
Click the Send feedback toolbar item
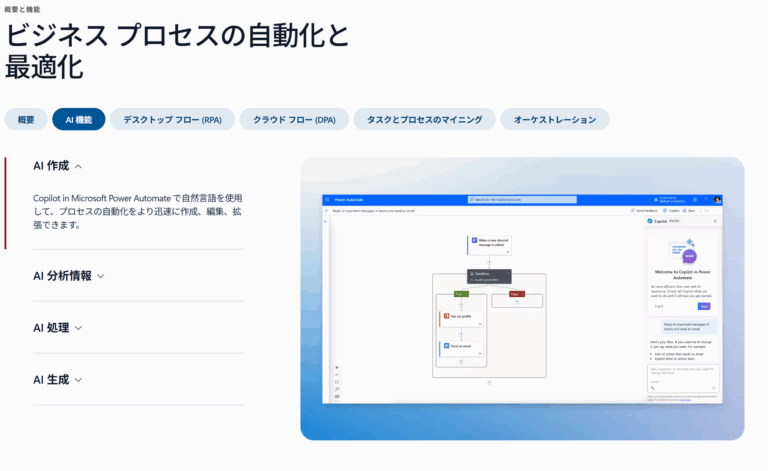(644, 211)
